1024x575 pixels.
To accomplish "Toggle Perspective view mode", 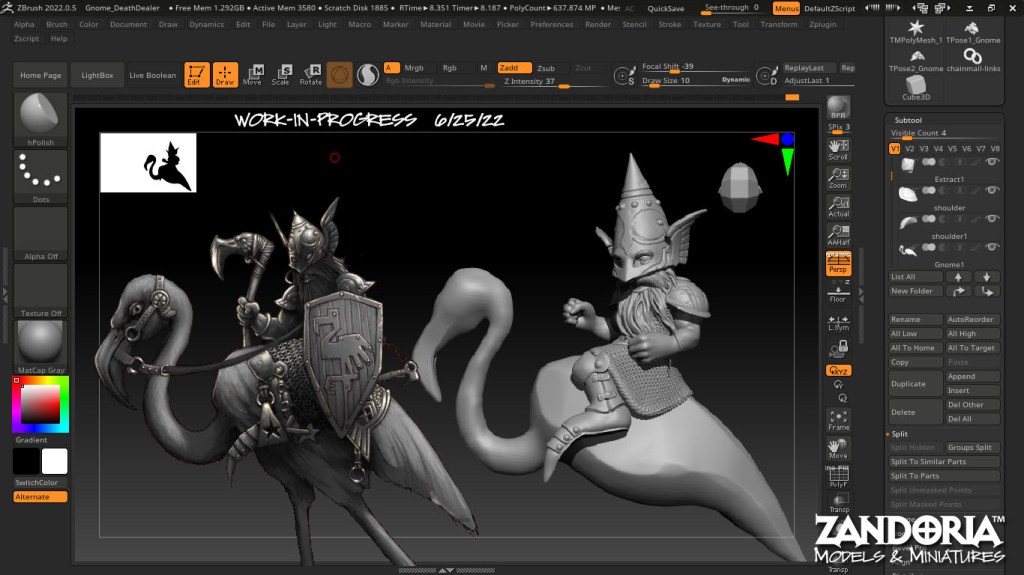I will (x=838, y=264).
